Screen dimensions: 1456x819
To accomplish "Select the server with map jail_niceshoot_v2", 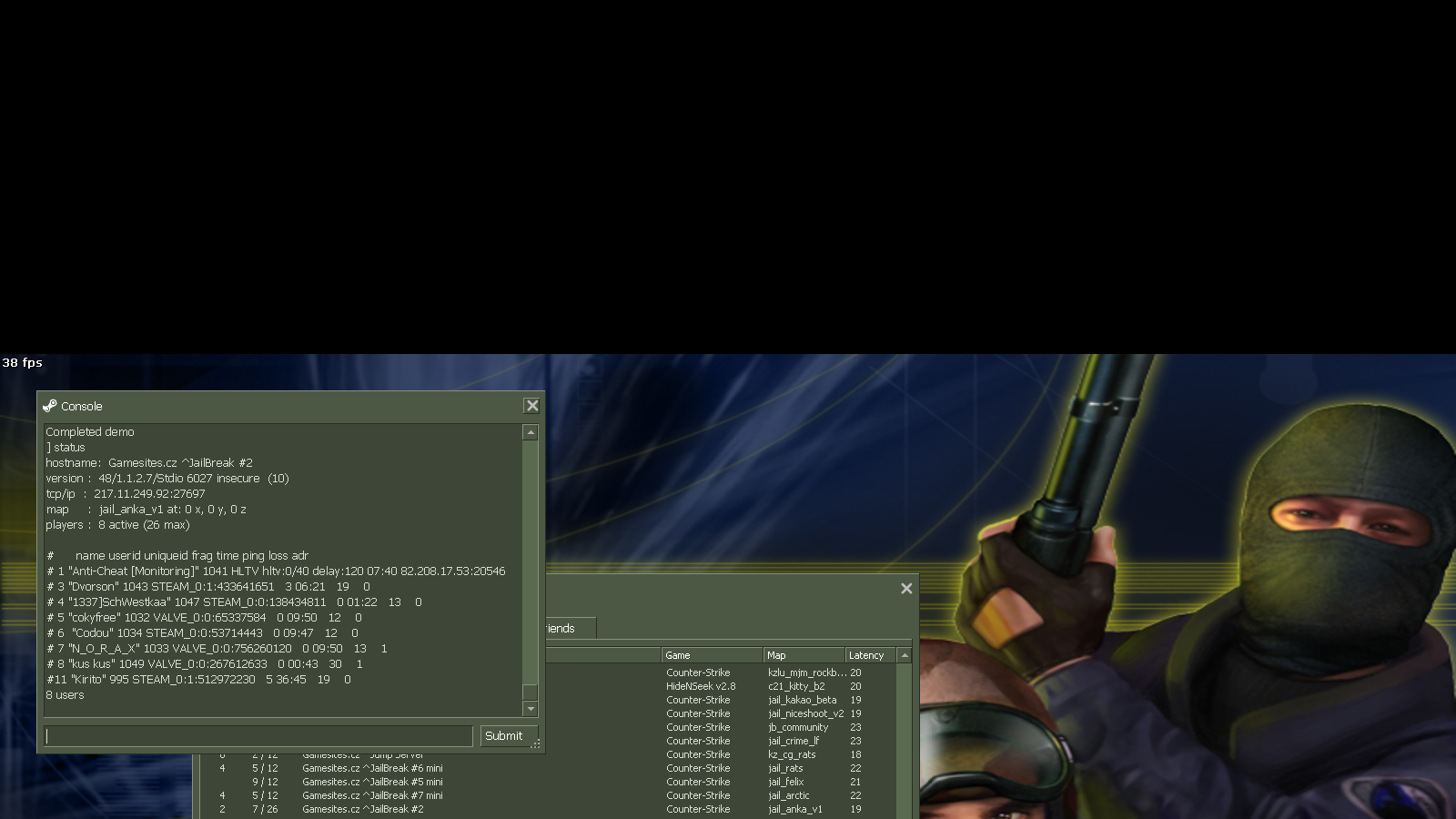I will [721, 713].
